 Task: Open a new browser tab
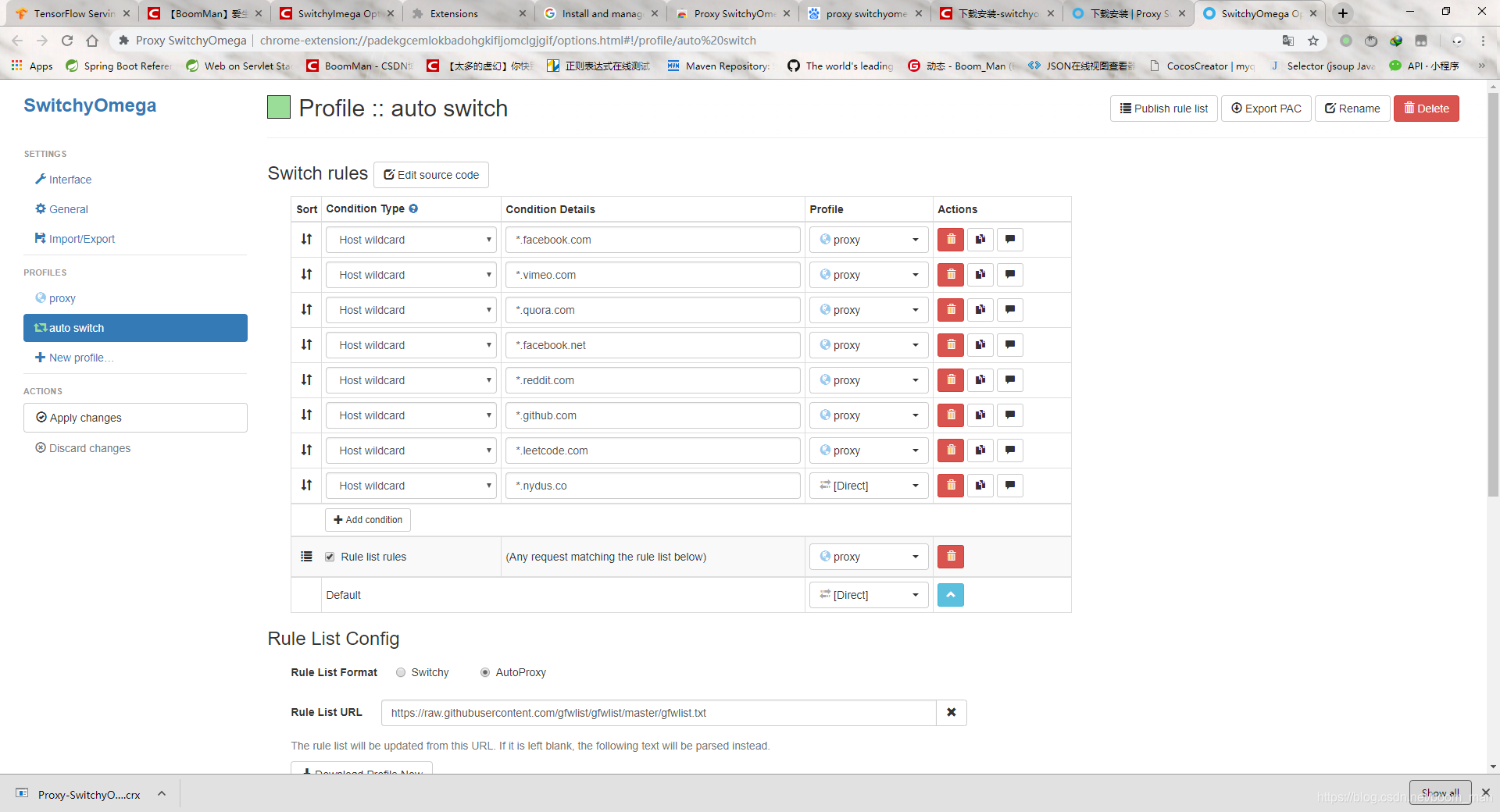point(1343,13)
